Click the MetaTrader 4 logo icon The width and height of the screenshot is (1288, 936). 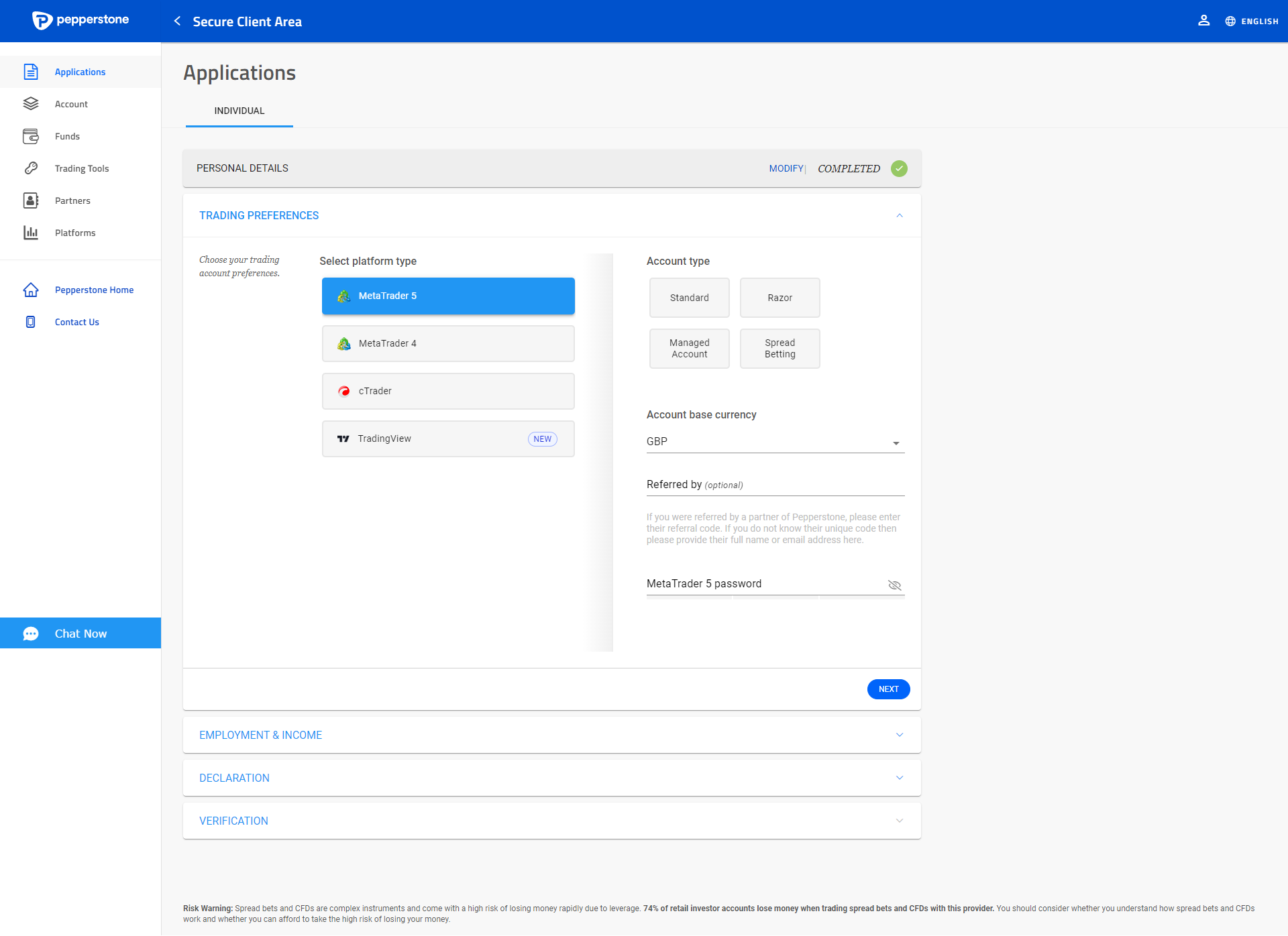pyautogui.click(x=344, y=343)
